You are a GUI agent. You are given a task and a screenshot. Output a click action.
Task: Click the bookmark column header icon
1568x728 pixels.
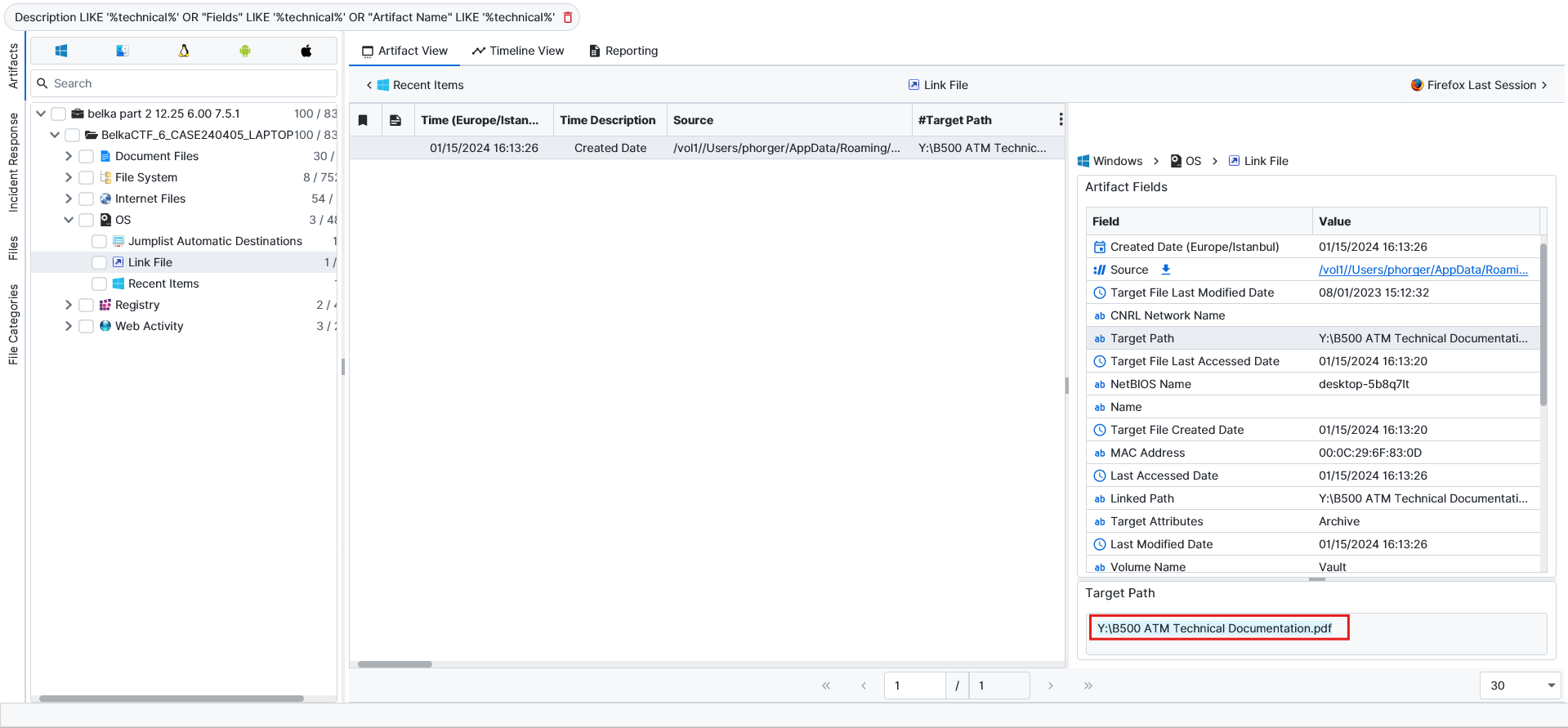[364, 120]
